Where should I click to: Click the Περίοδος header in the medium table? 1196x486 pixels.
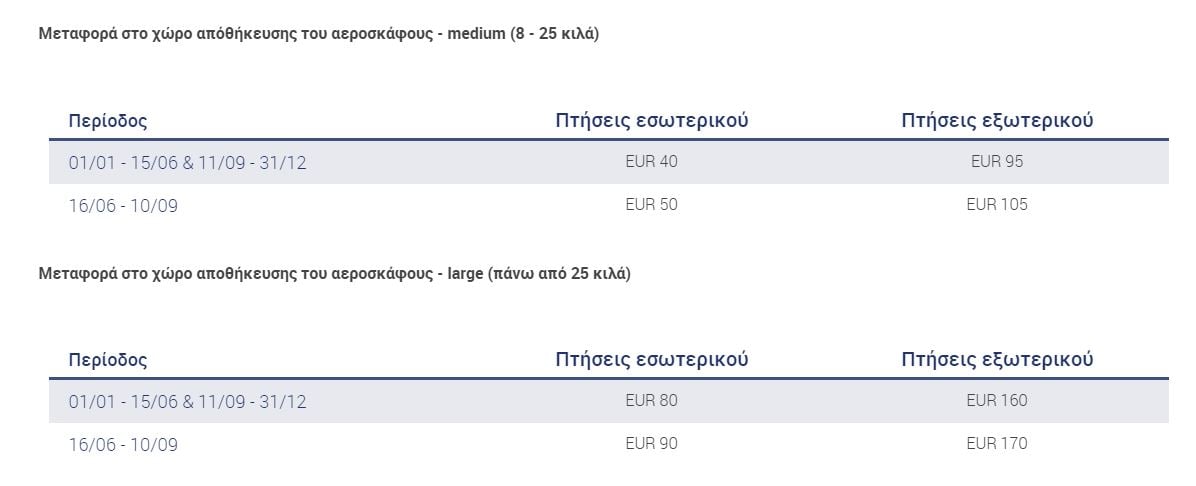(x=108, y=122)
